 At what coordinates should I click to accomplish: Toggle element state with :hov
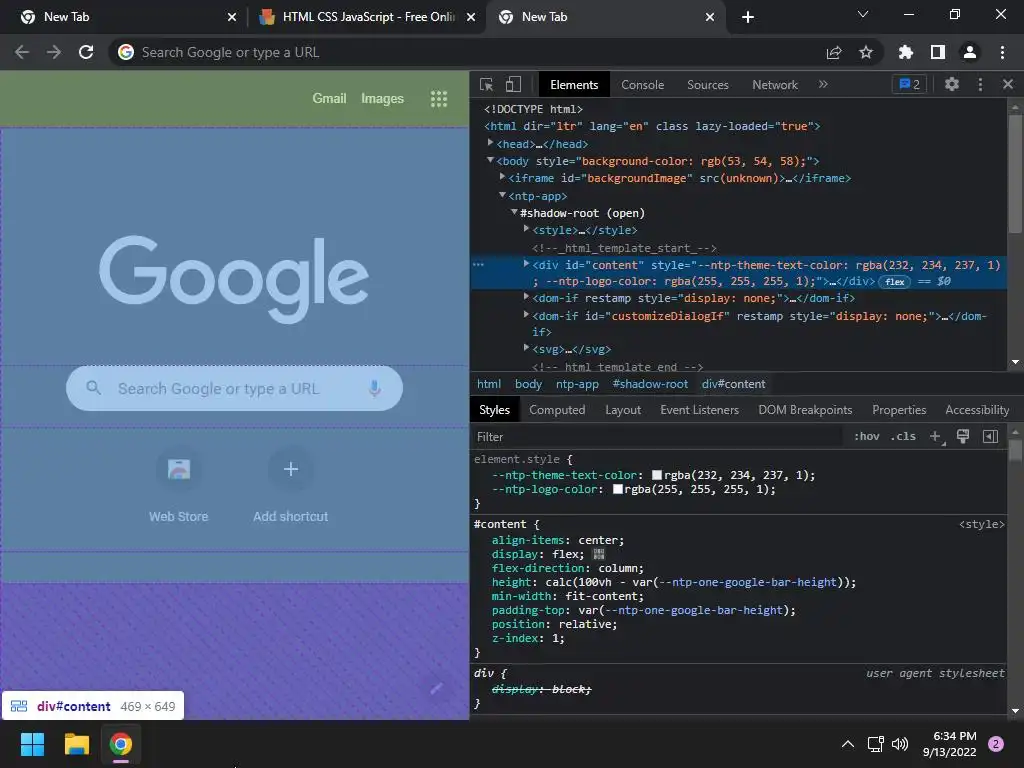(x=867, y=436)
